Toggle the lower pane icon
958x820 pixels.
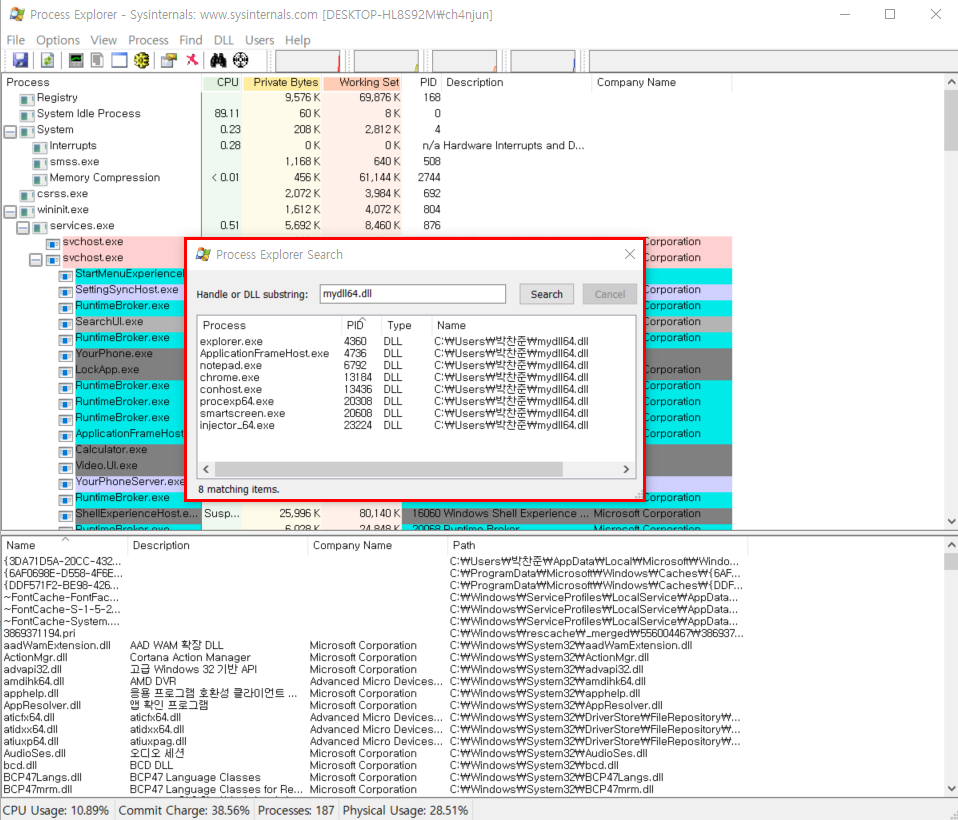tap(119, 60)
